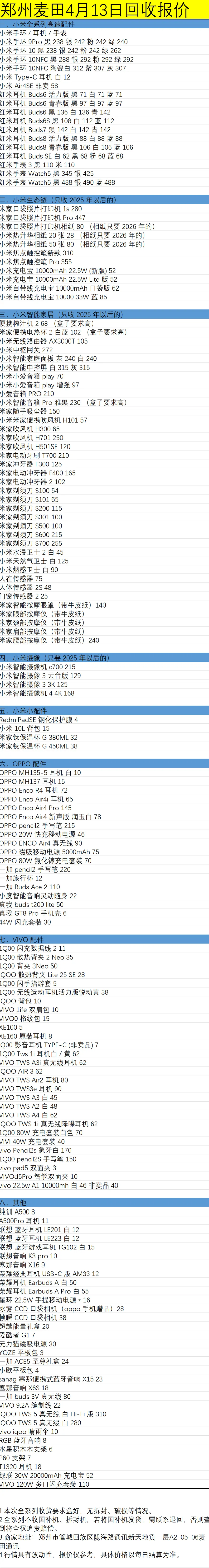This screenshot has height=1568, width=209.
Task: Click '小米自带线充电宝 10000 33W 蓝 85'
Action: 54,297
